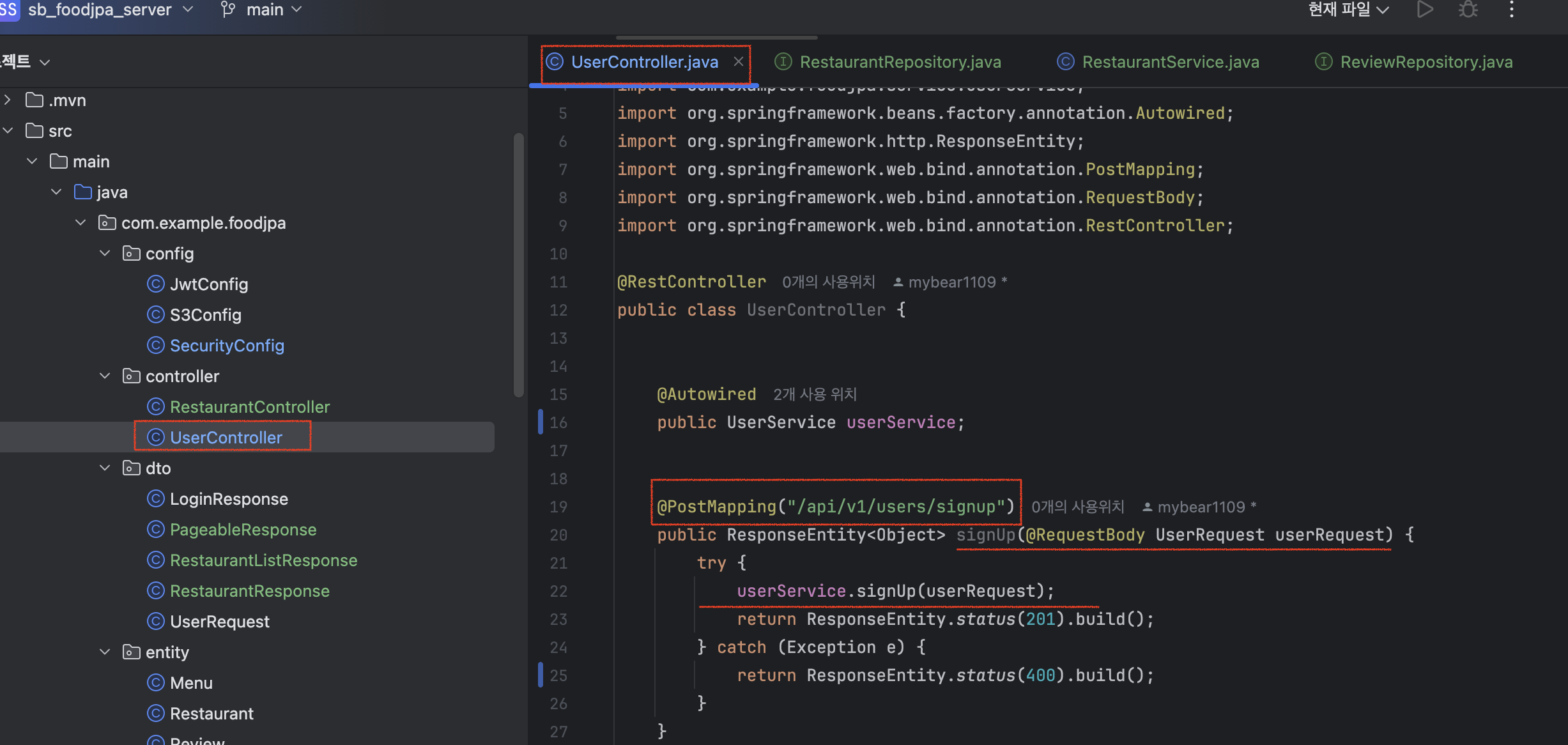The width and height of the screenshot is (1568, 745).
Task: Click the SS project avatar icon top-left
Action: tap(10, 10)
